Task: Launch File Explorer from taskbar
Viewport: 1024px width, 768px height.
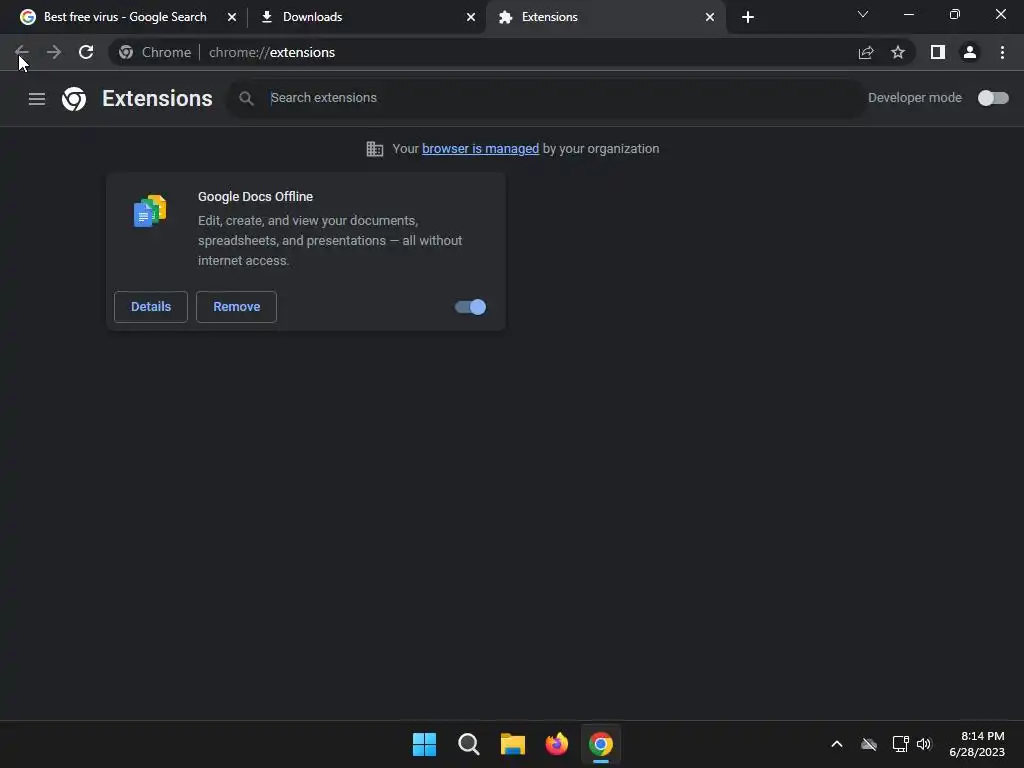Action: [513, 744]
